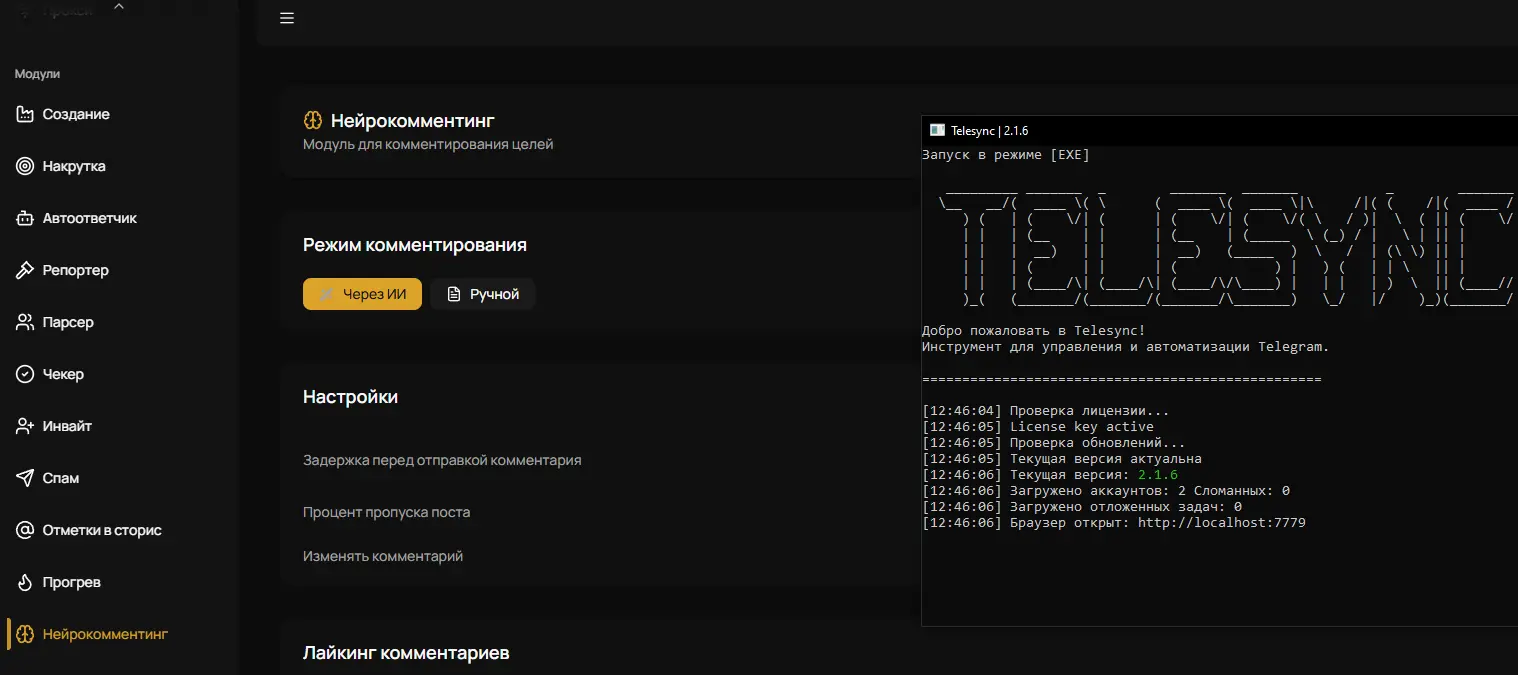1518x675 pixels.
Task: Click the Лайкинг комментариев heading
Action: tap(406, 653)
